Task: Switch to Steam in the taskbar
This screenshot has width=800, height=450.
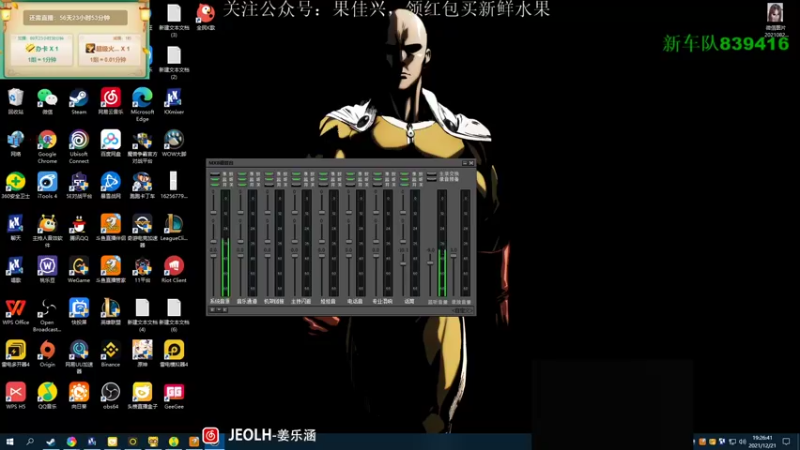Action: click(x=50, y=442)
